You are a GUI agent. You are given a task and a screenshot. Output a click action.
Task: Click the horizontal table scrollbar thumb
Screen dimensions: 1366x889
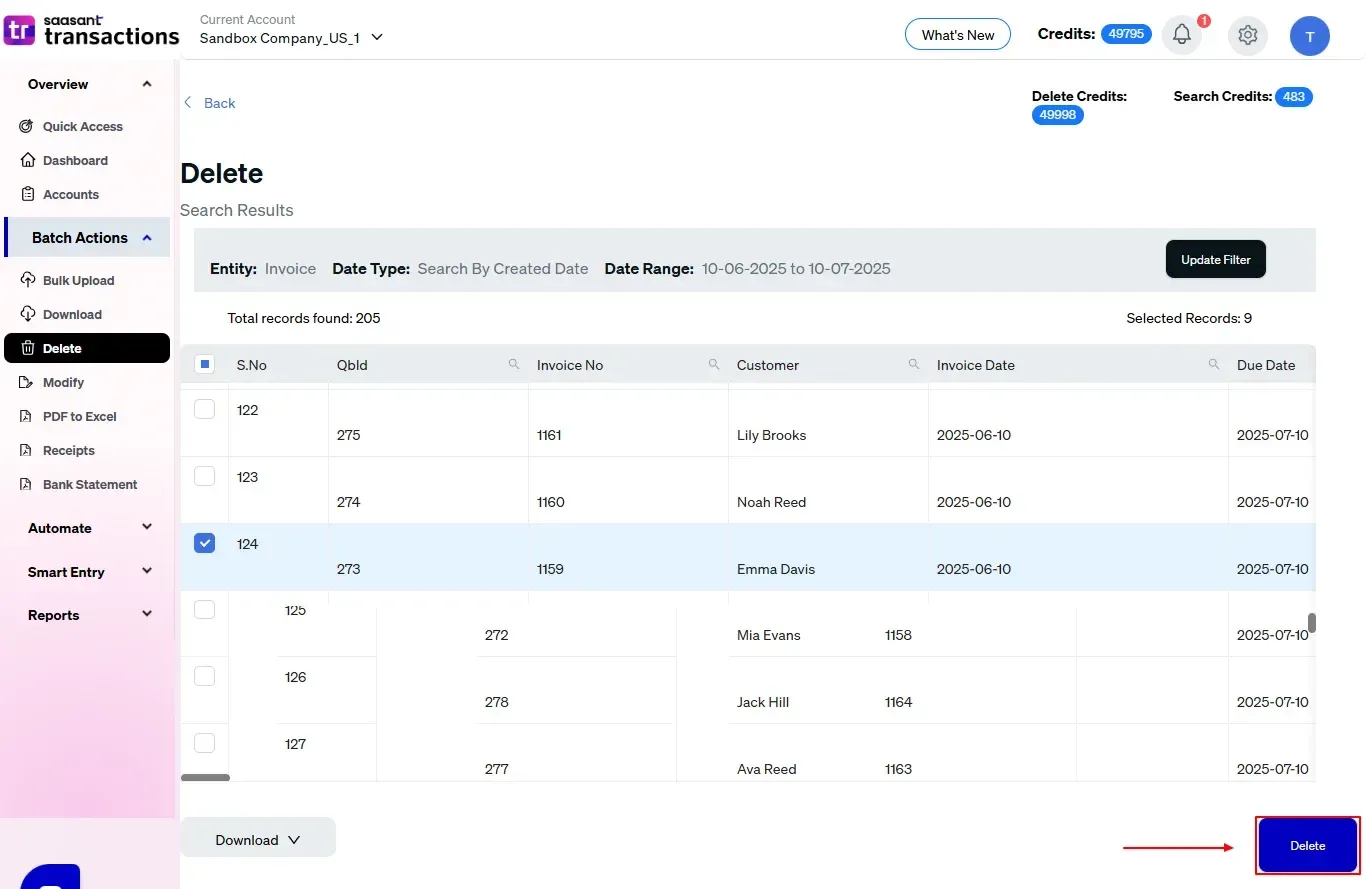click(206, 777)
